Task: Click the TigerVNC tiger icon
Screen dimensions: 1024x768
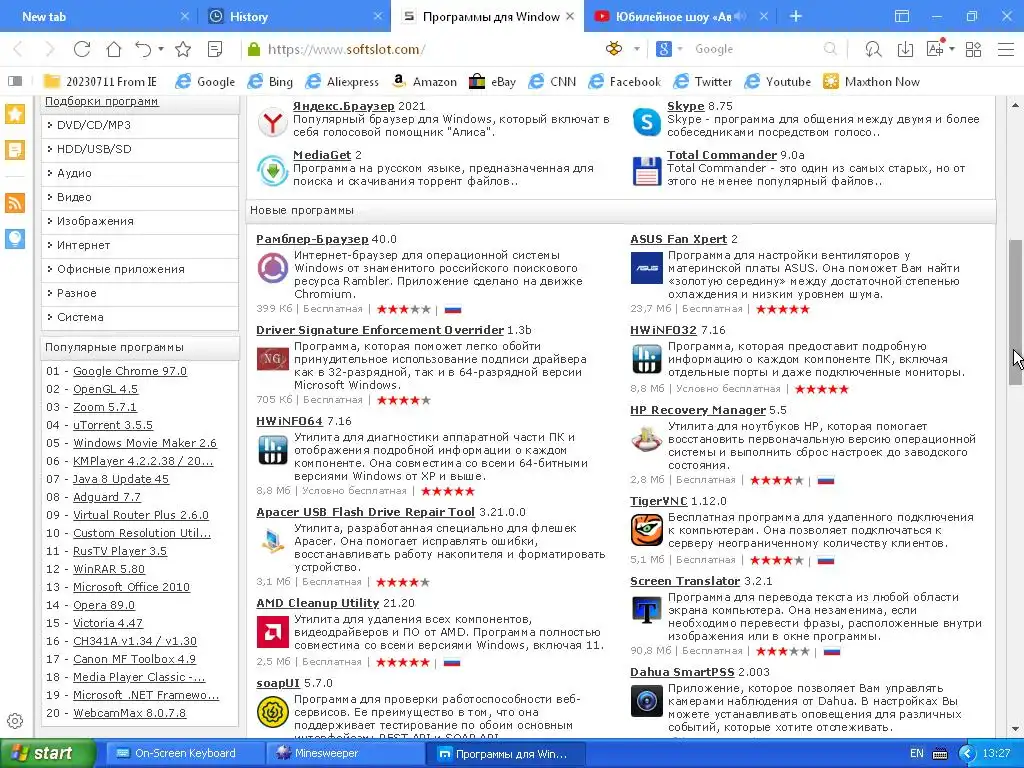Action: point(647,530)
